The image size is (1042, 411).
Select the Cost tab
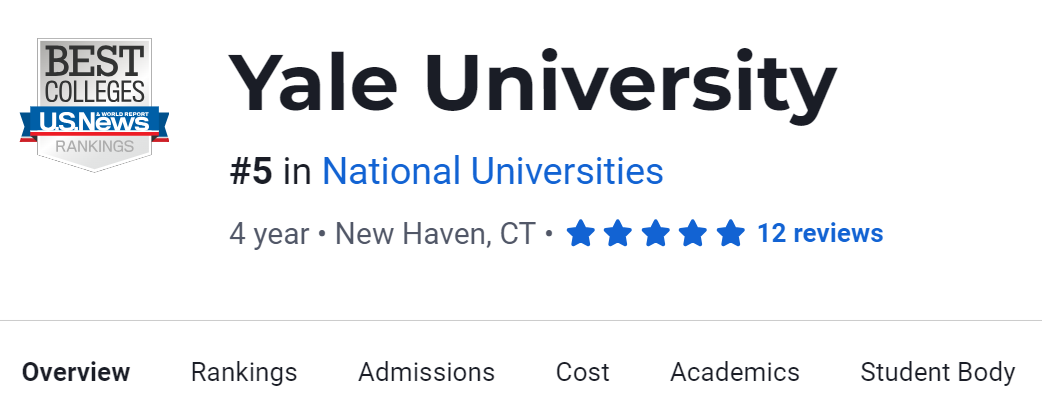tap(582, 373)
